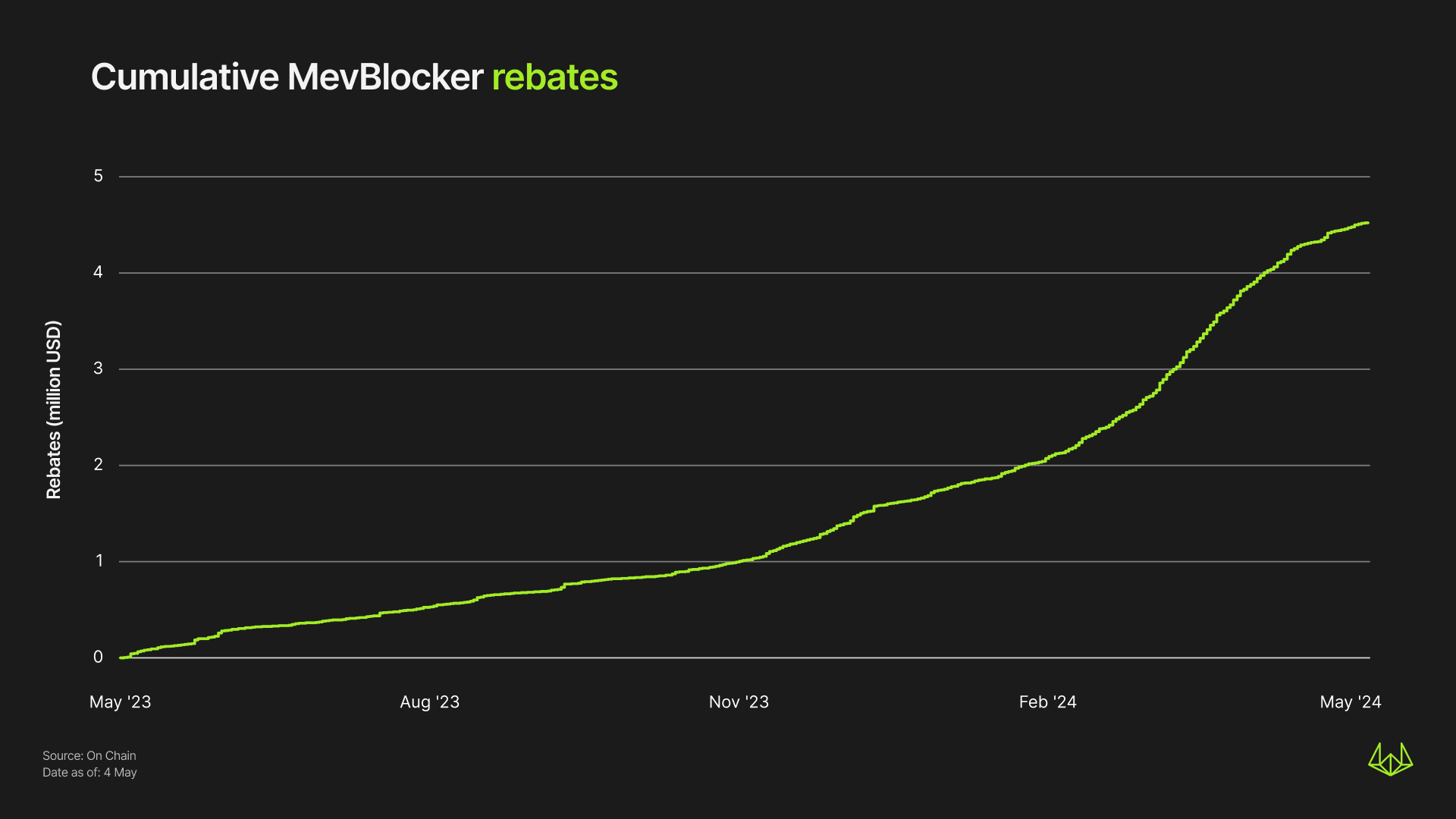Click the x-axis label 'May '23'

click(x=120, y=702)
